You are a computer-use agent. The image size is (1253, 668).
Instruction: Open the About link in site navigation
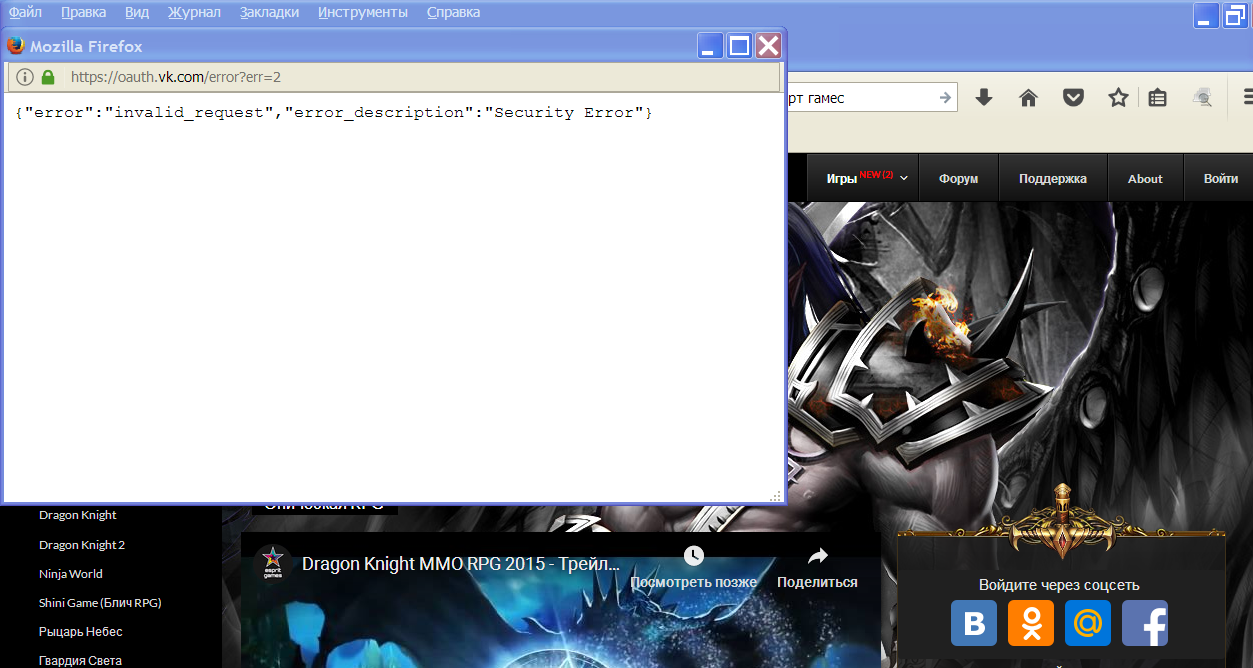[x=1145, y=179]
